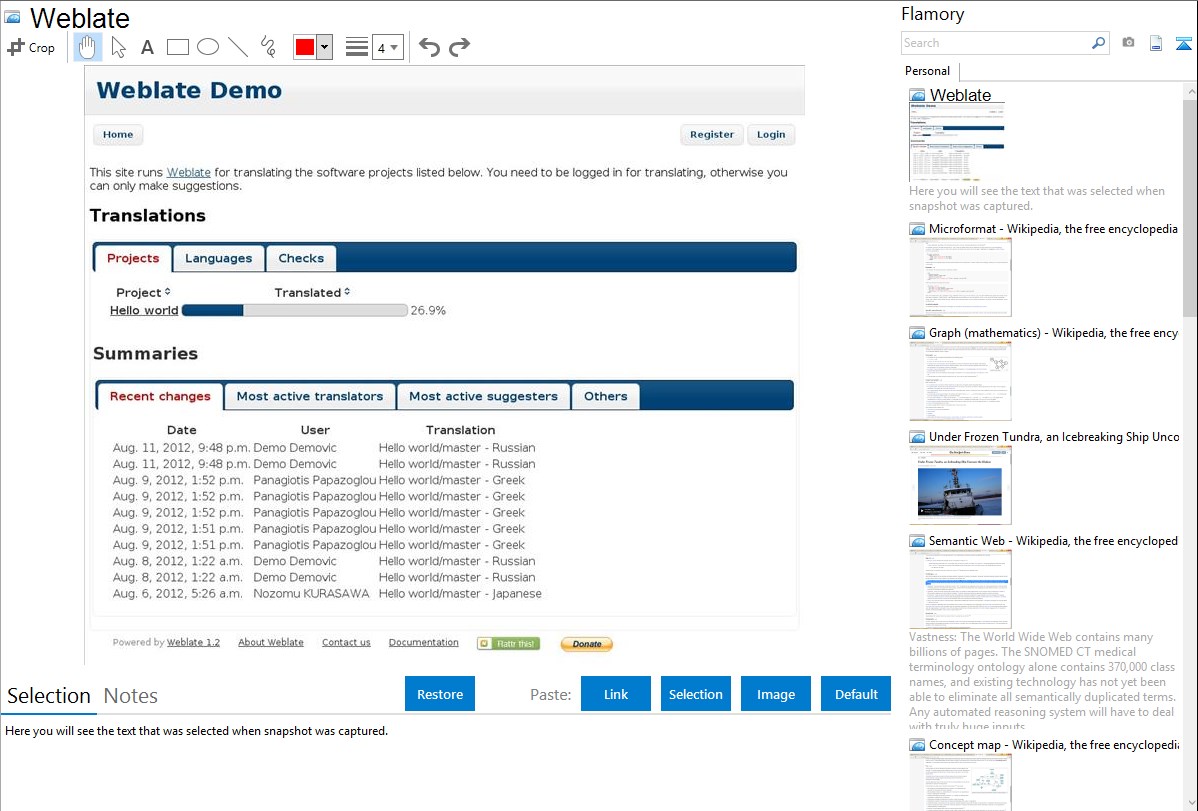The image size is (1198, 811).
Task: Open the Personal tab in Flamory panel
Action: pyautogui.click(x=928, y=71)
